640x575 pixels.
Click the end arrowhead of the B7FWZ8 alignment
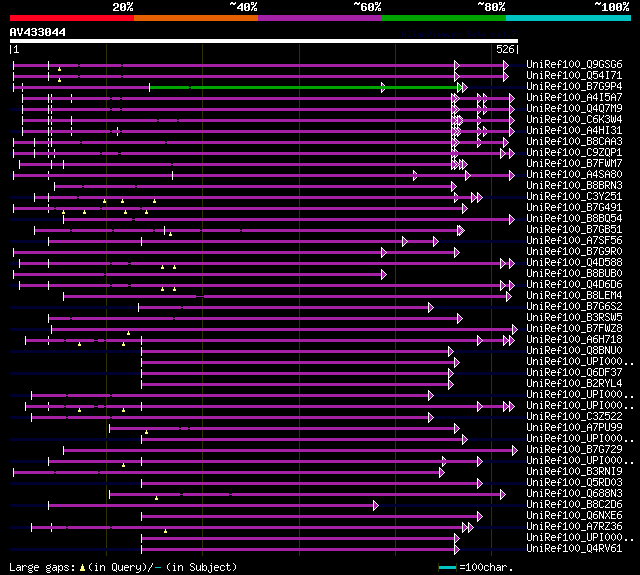pos(515,330)
